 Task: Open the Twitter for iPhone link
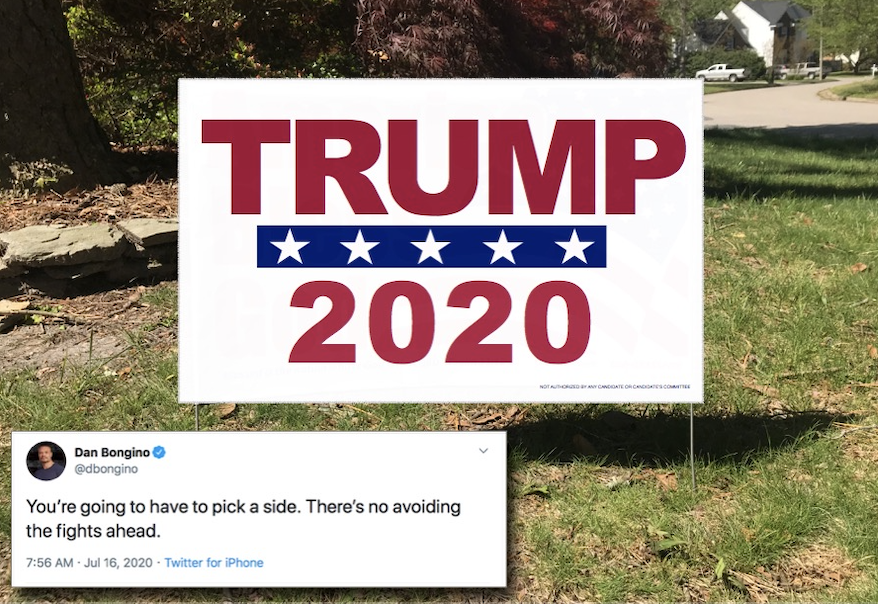214,563
